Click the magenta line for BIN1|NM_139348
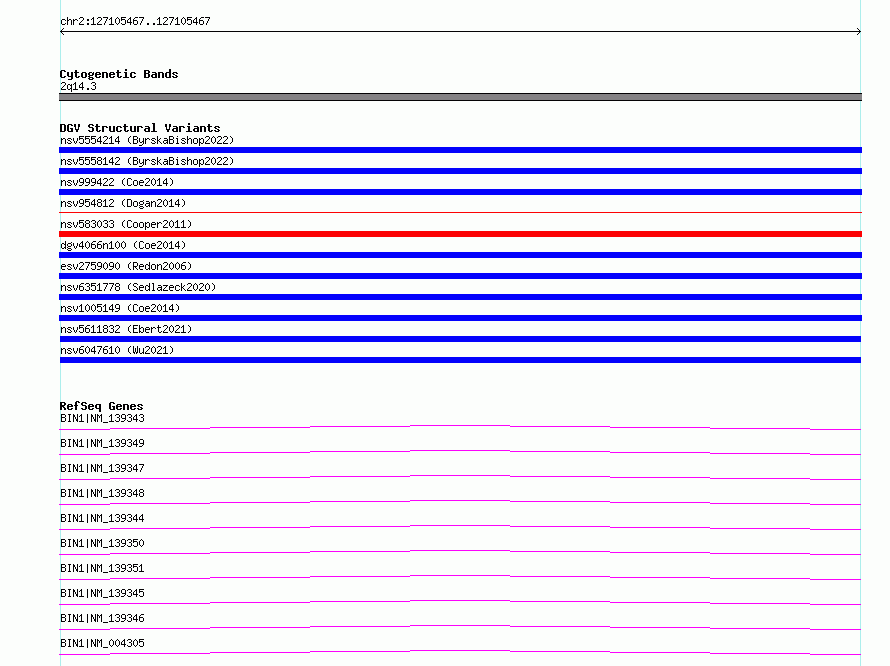The height and width of the screenshot is (666, 890). pyautogui.click(x=460, y=502)
